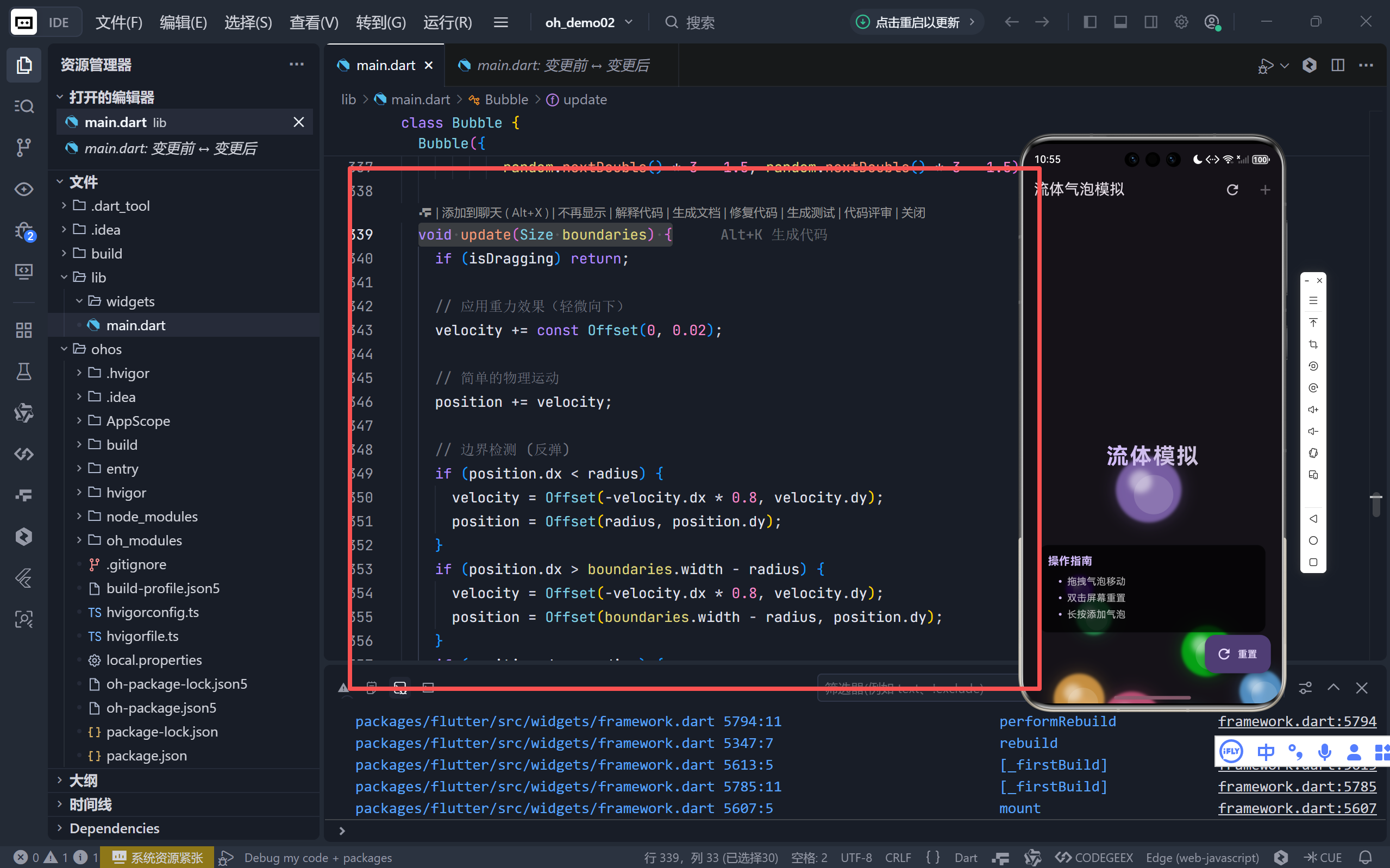Open the Testing flask icon

(23, 372)
